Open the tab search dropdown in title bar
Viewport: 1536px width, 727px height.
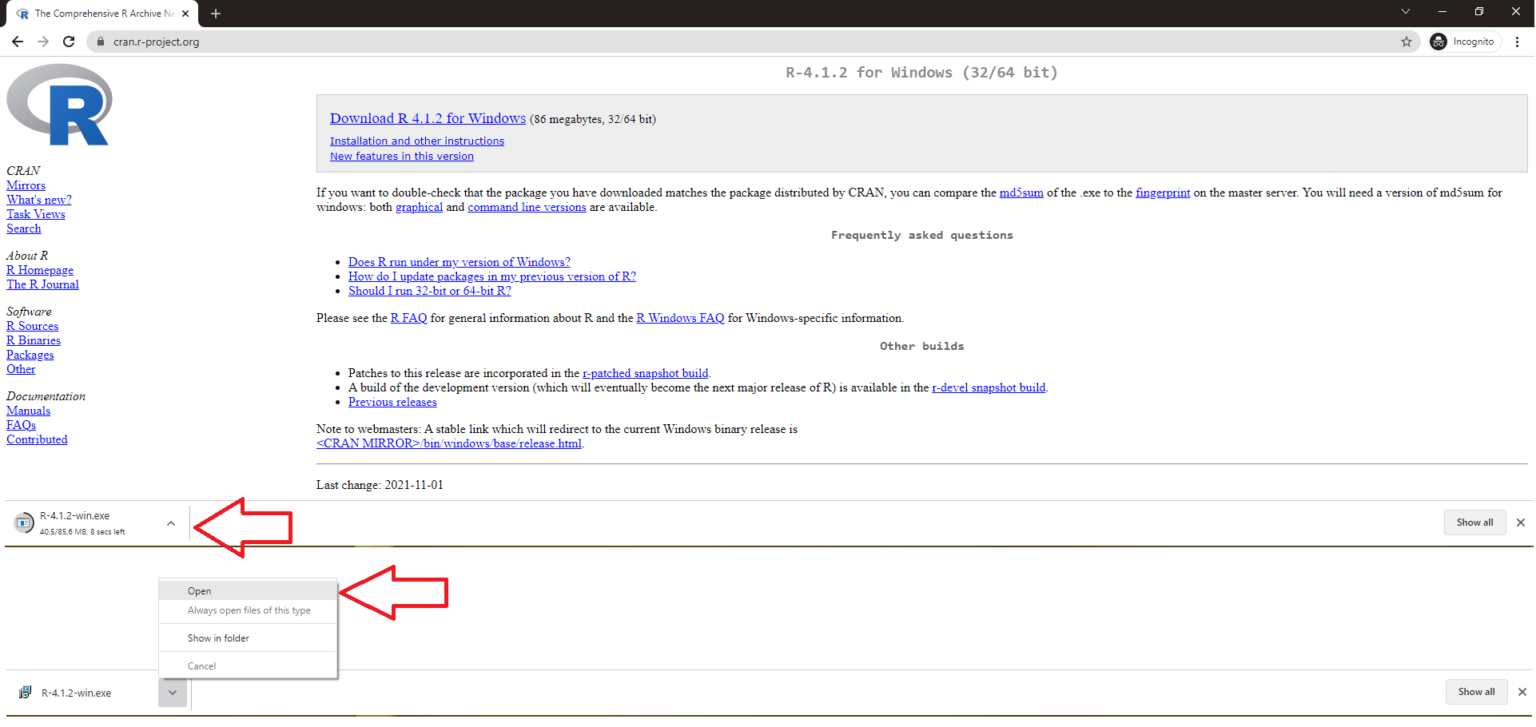pos(1405,12)
